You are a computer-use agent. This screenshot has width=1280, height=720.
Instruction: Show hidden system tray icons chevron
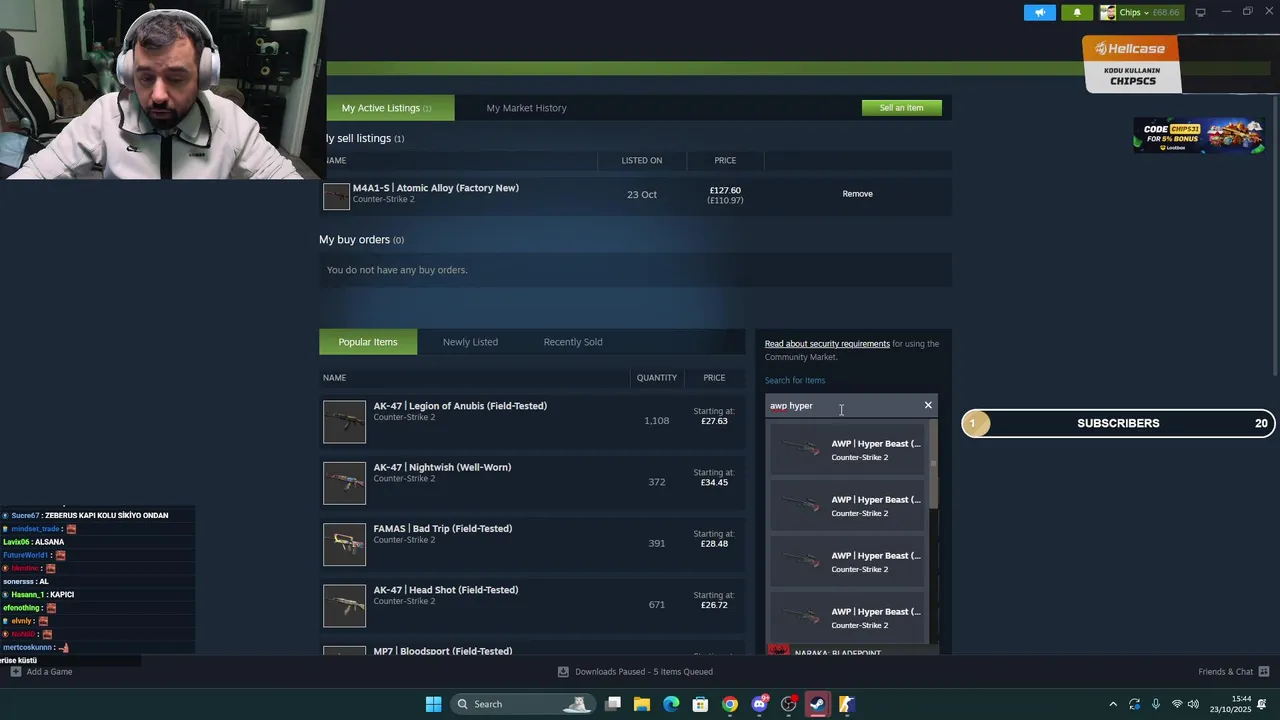tap(1113, 704)
